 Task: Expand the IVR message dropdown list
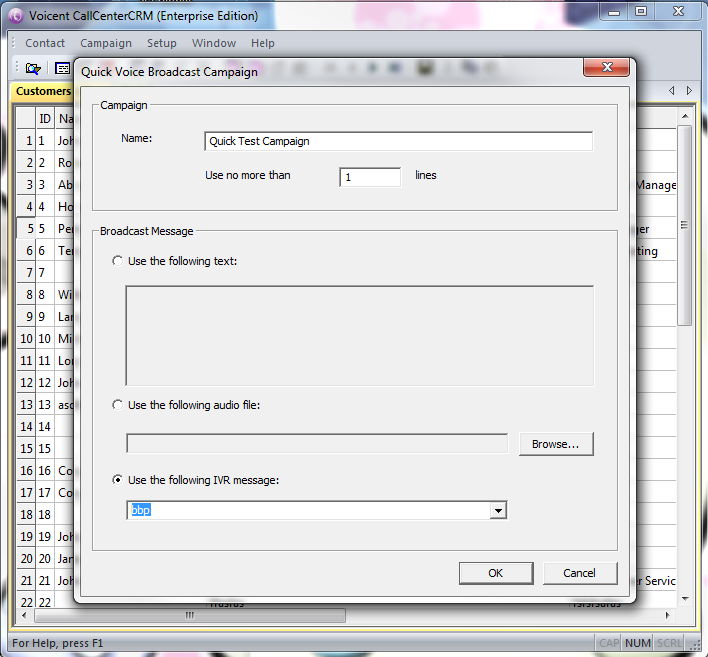[497, 511]
